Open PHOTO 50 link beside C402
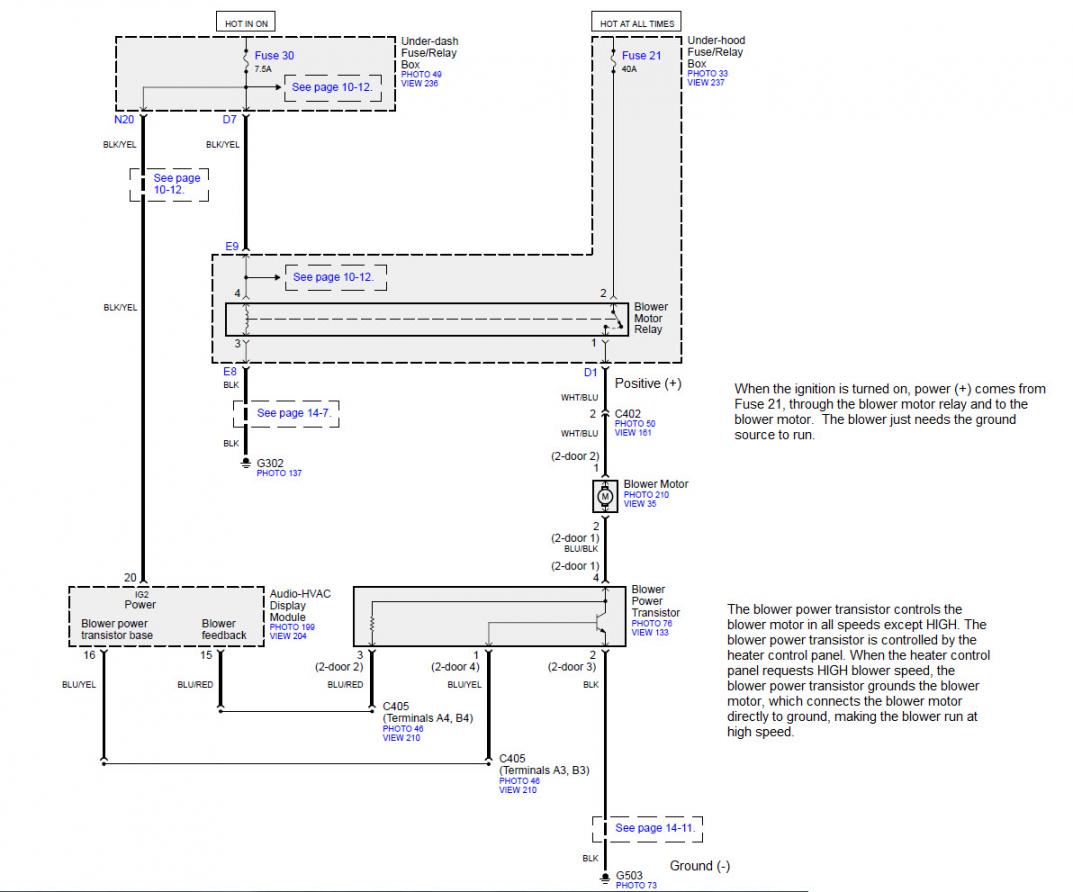 tap(635, 424)
